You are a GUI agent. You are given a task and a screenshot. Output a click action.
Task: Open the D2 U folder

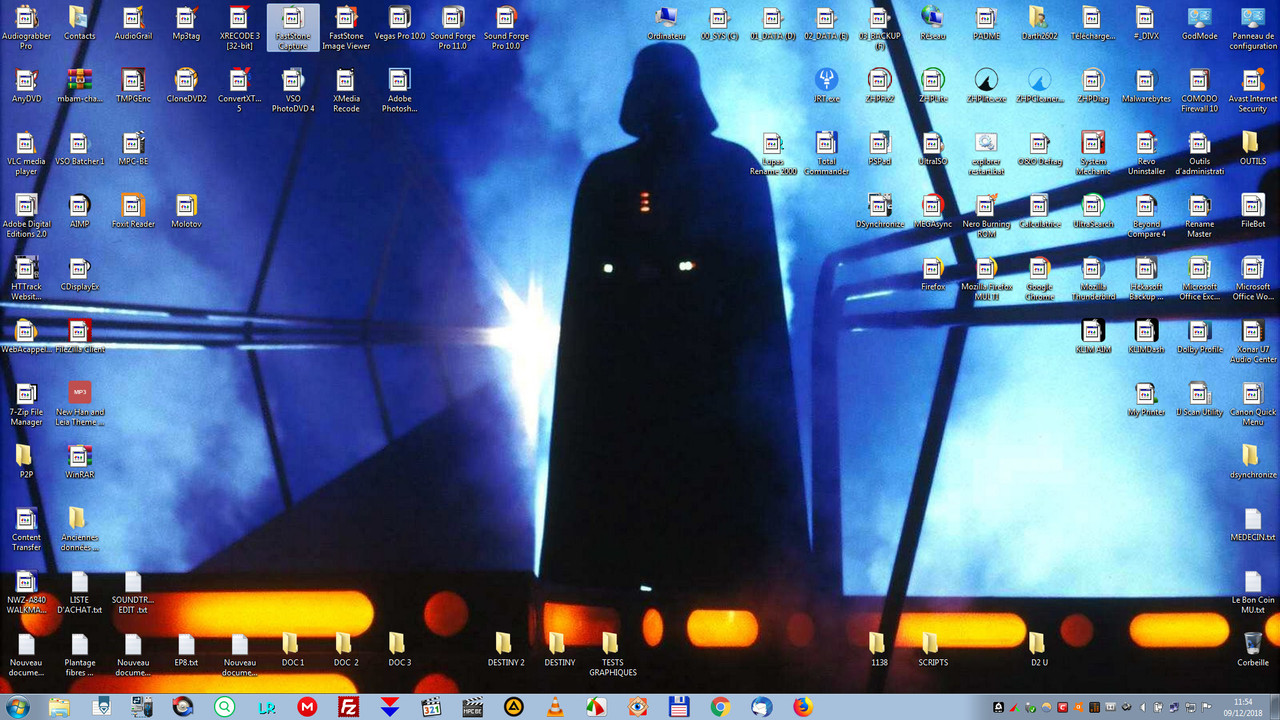coord(1038,650)
